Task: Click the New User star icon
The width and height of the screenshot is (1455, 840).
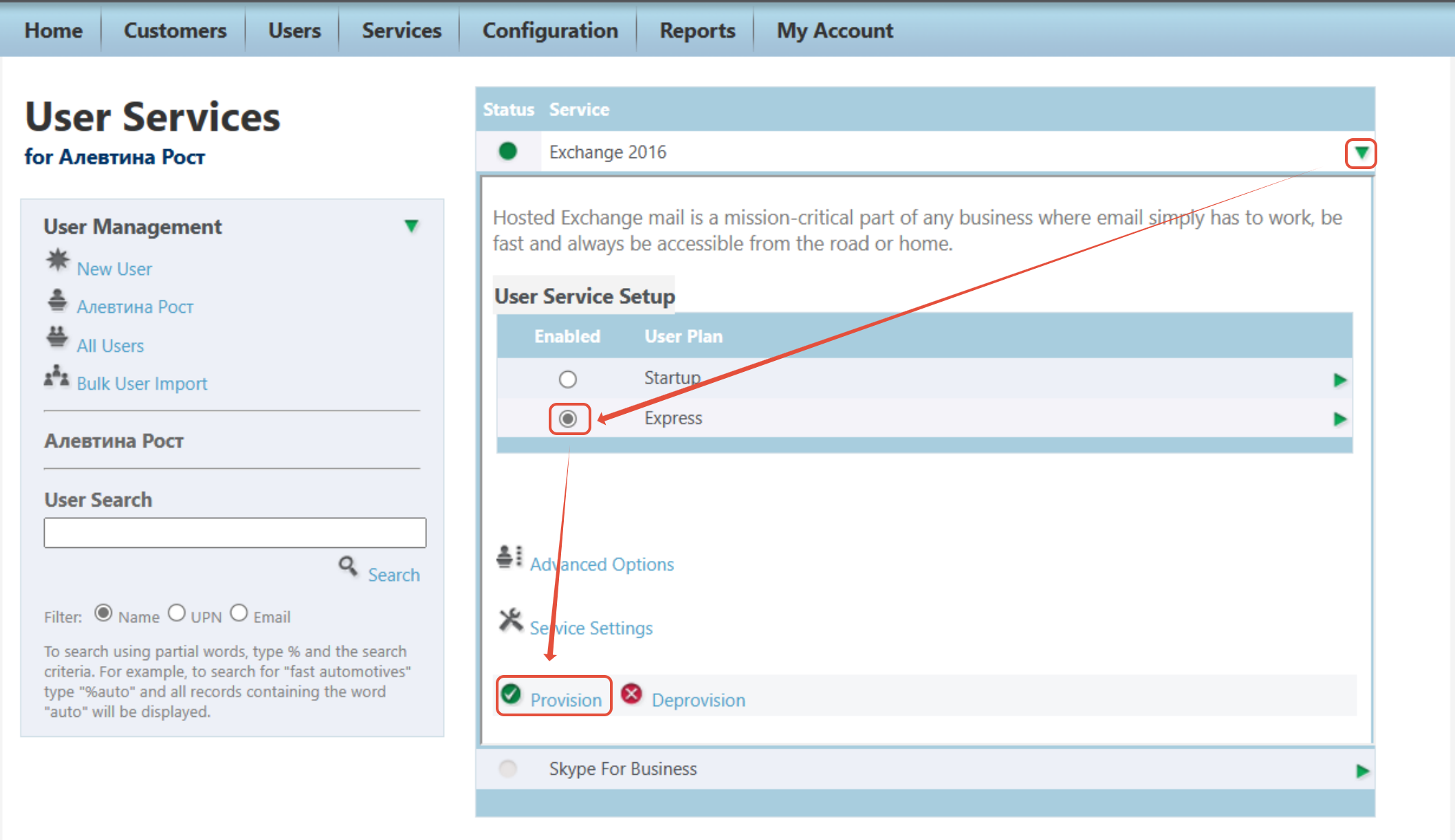Action: [x=58, y=260]
